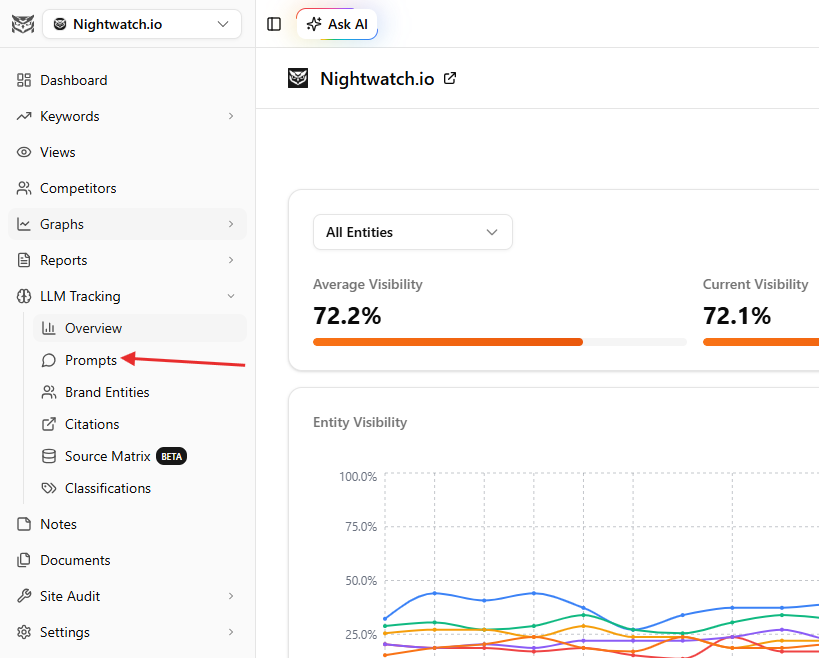Toggle the sidebar collapse icon

coord(274,24)
